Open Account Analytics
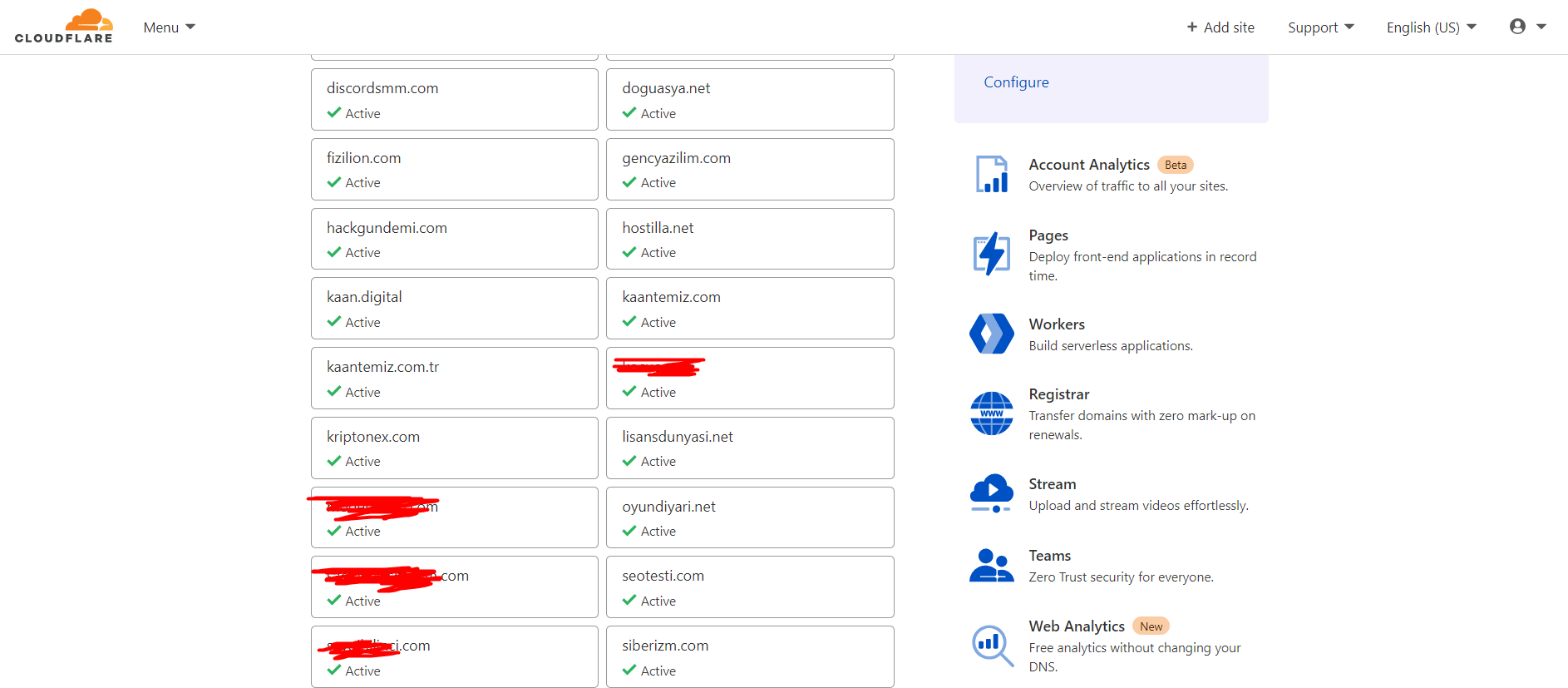 pos(1089,165)
